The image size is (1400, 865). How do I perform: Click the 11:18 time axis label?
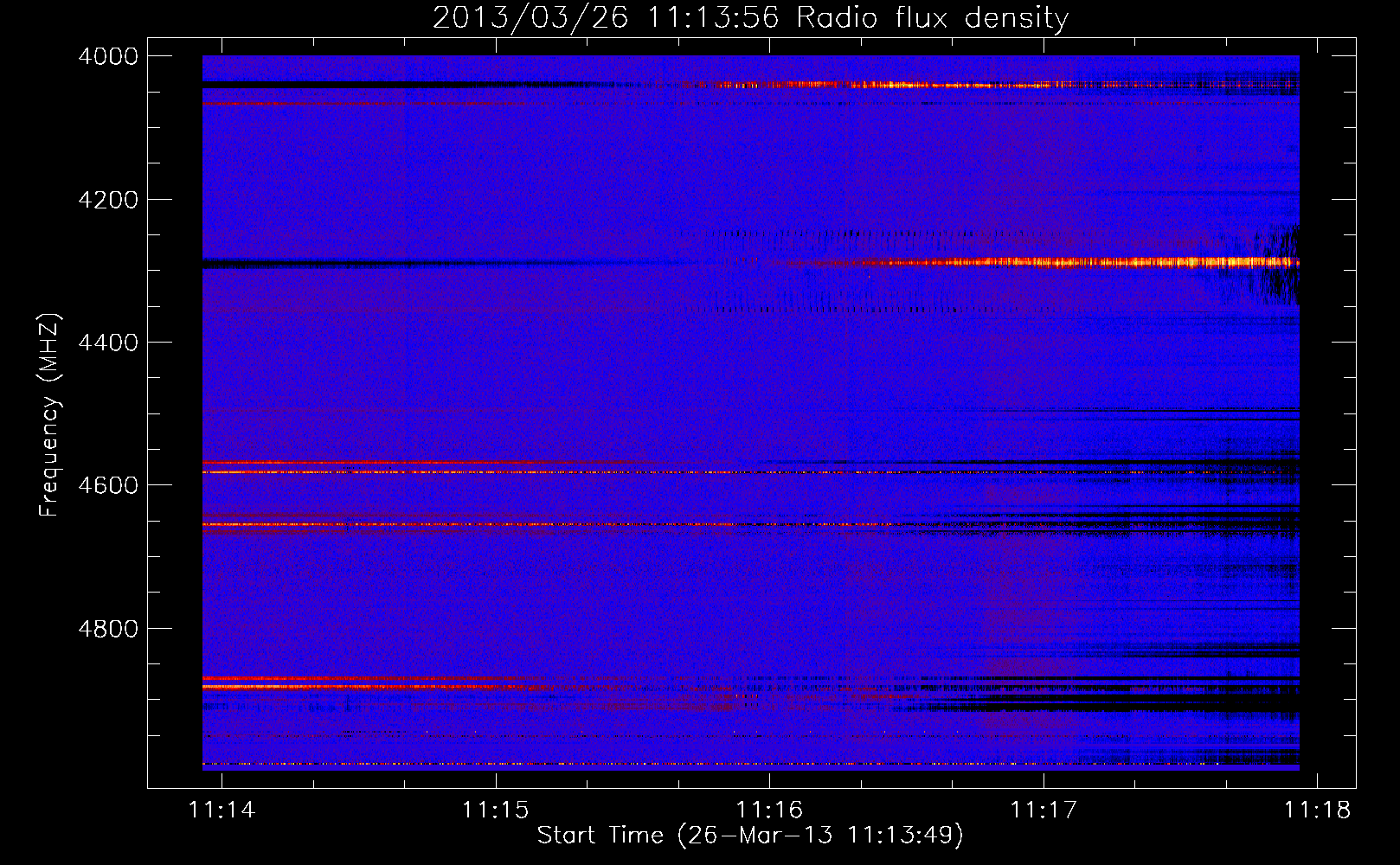1317,810
